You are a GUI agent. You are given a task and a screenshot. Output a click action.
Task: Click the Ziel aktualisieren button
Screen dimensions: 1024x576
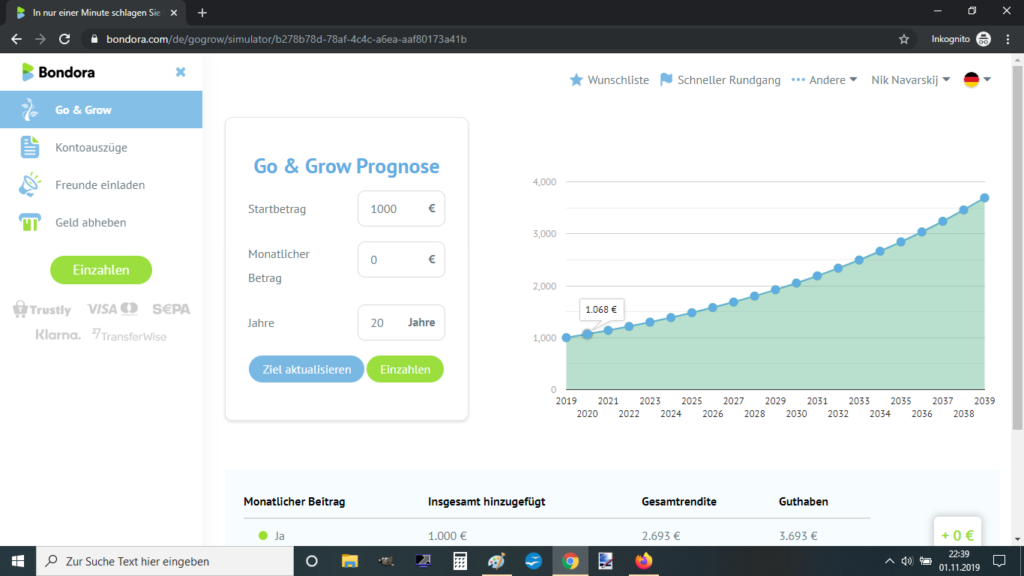click(306, 369)
